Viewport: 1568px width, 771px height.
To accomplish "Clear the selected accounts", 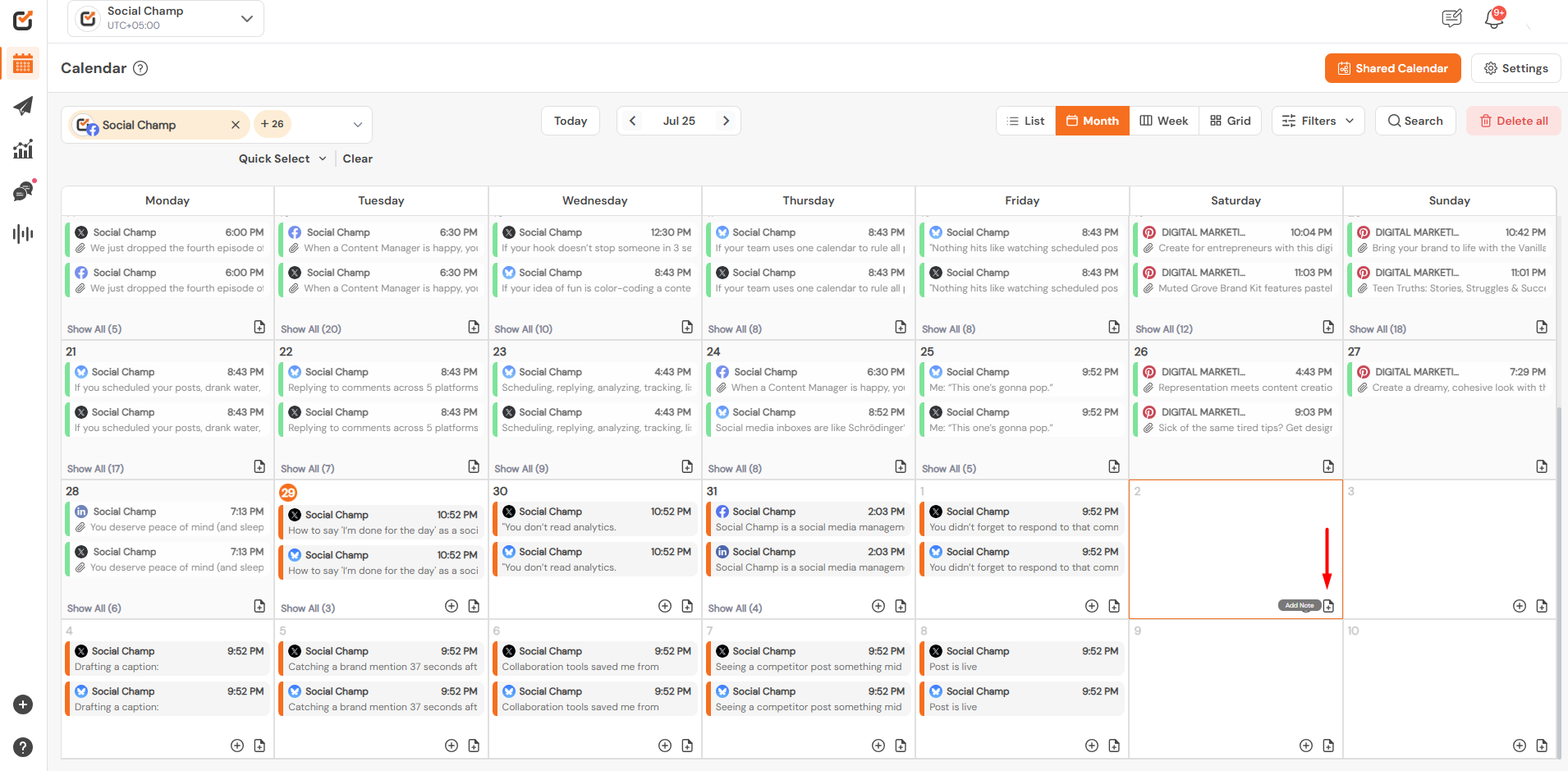I will [358, 158].
